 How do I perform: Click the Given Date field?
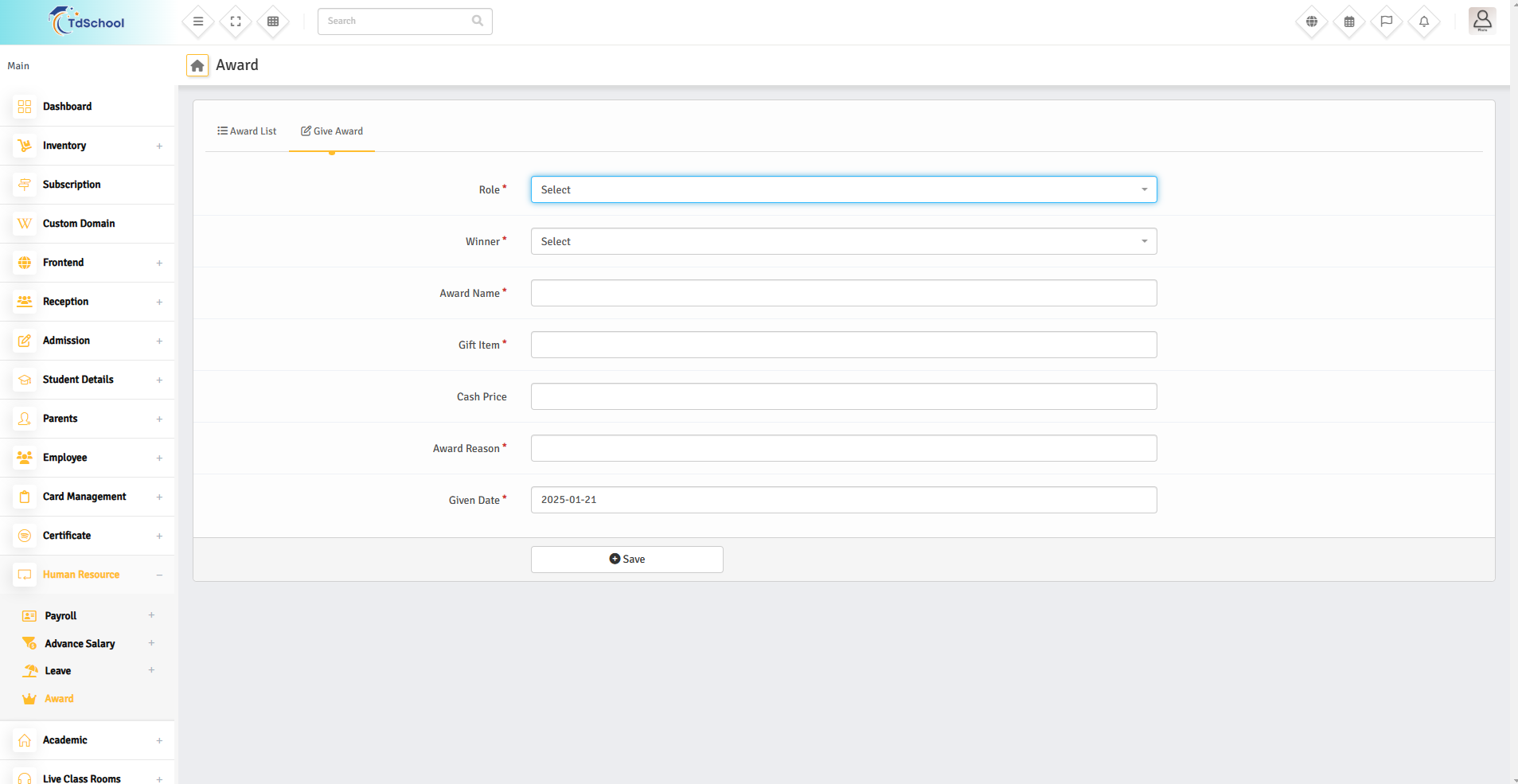843,500
